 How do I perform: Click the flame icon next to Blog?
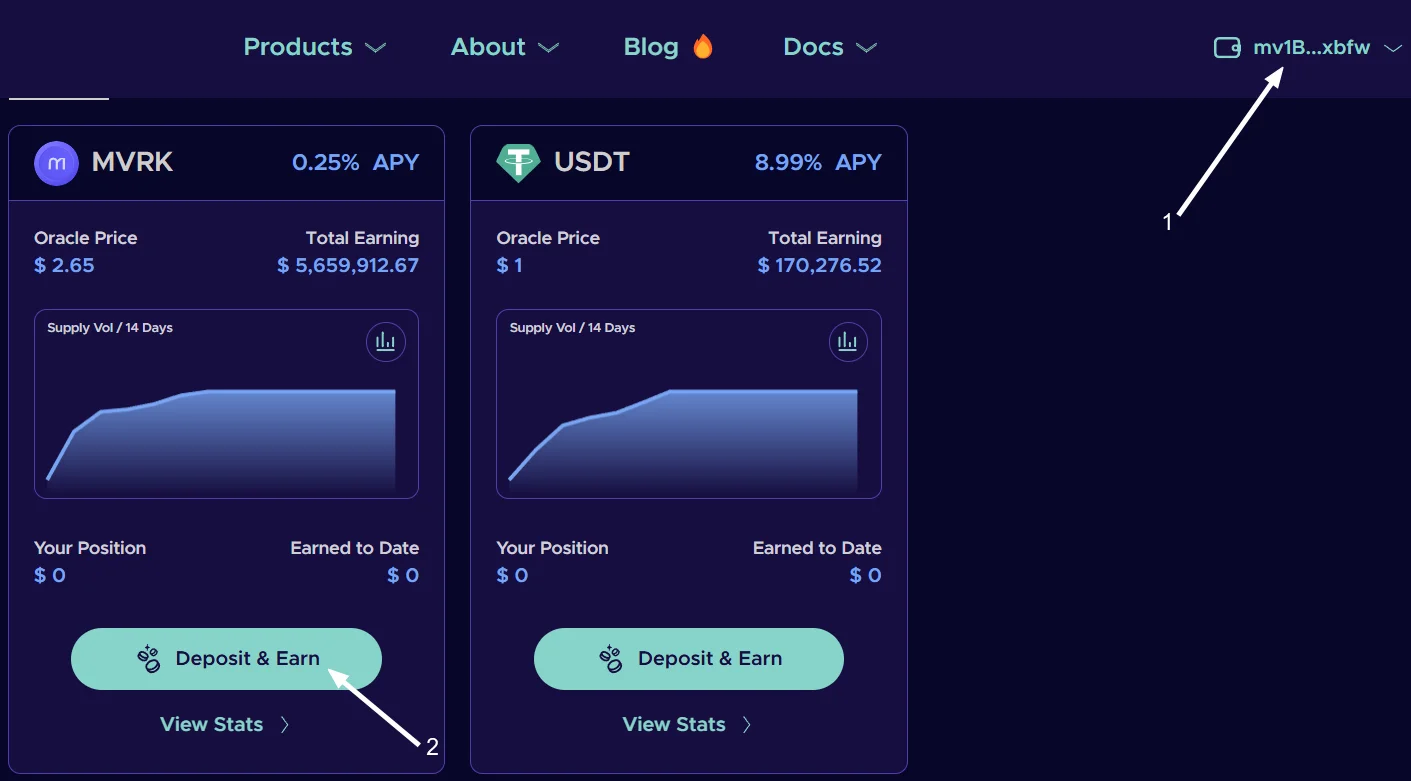[x=703, y=46]
